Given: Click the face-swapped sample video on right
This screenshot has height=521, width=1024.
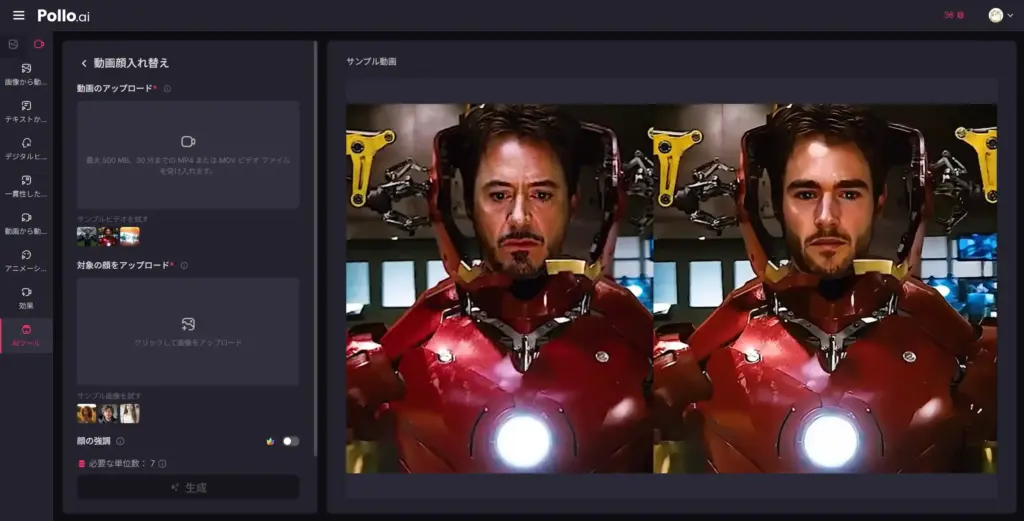Looking at the screenshot, I should (x=825, y=289).
